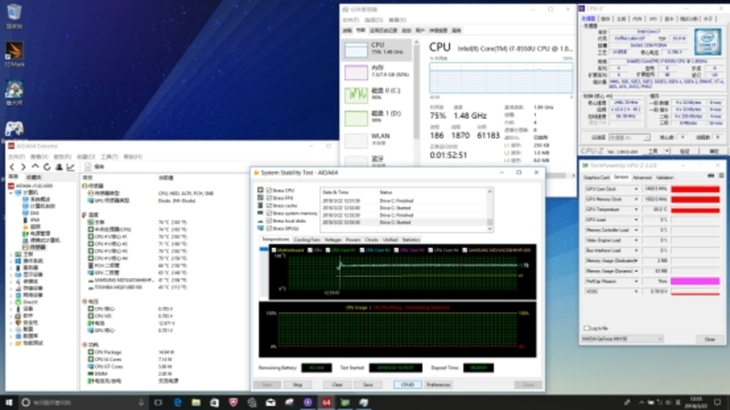Click the Stop button in stability test
The height and width of the screenshot is (410, 730).
298,384
